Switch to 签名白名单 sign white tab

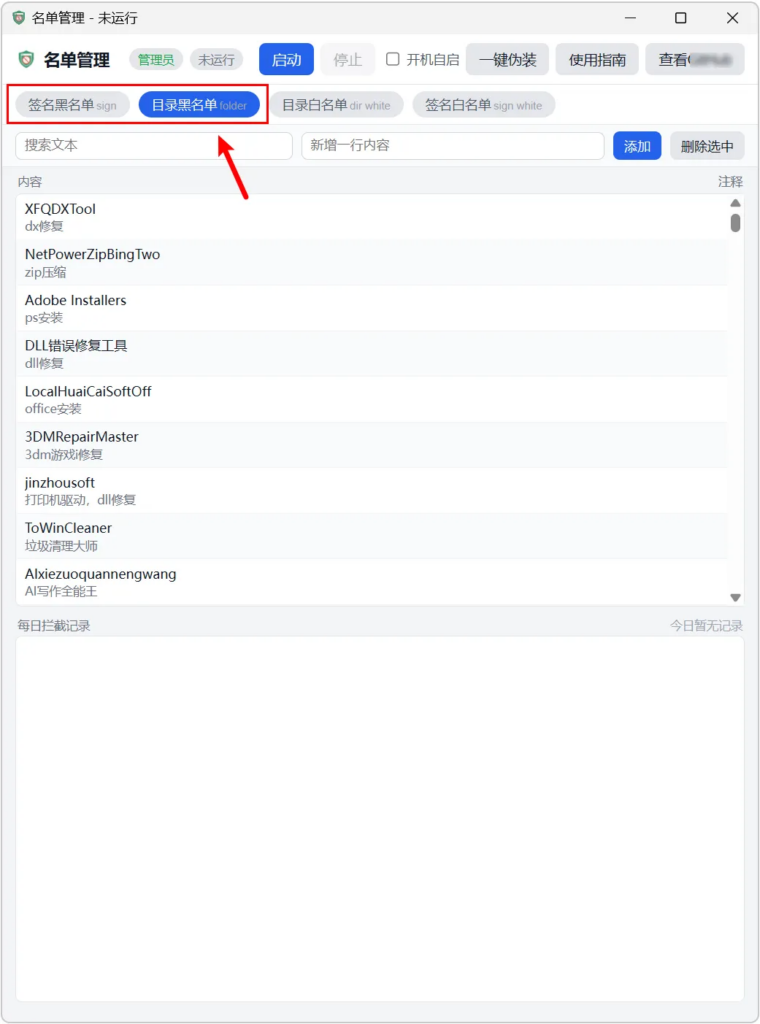pos(483,105)
